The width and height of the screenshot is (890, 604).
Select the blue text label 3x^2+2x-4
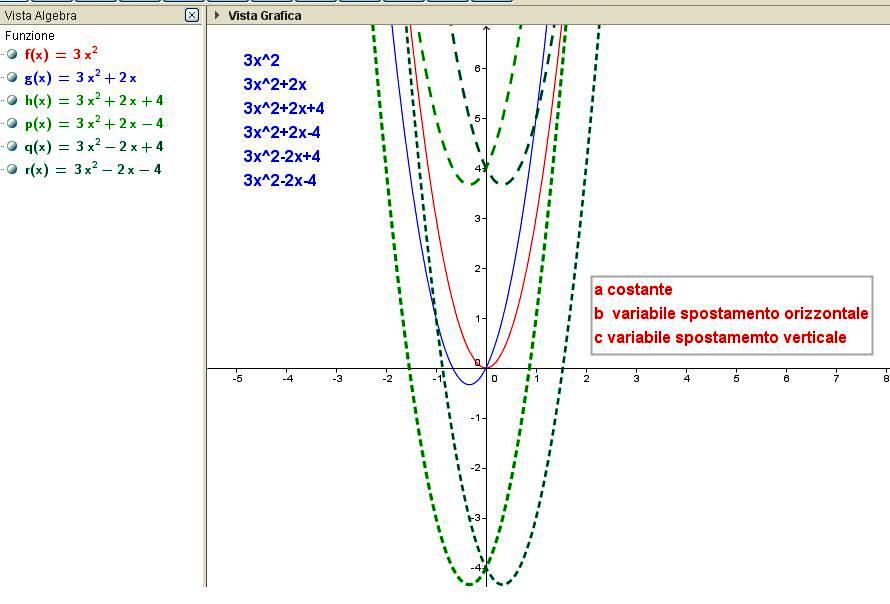point(282,132)
